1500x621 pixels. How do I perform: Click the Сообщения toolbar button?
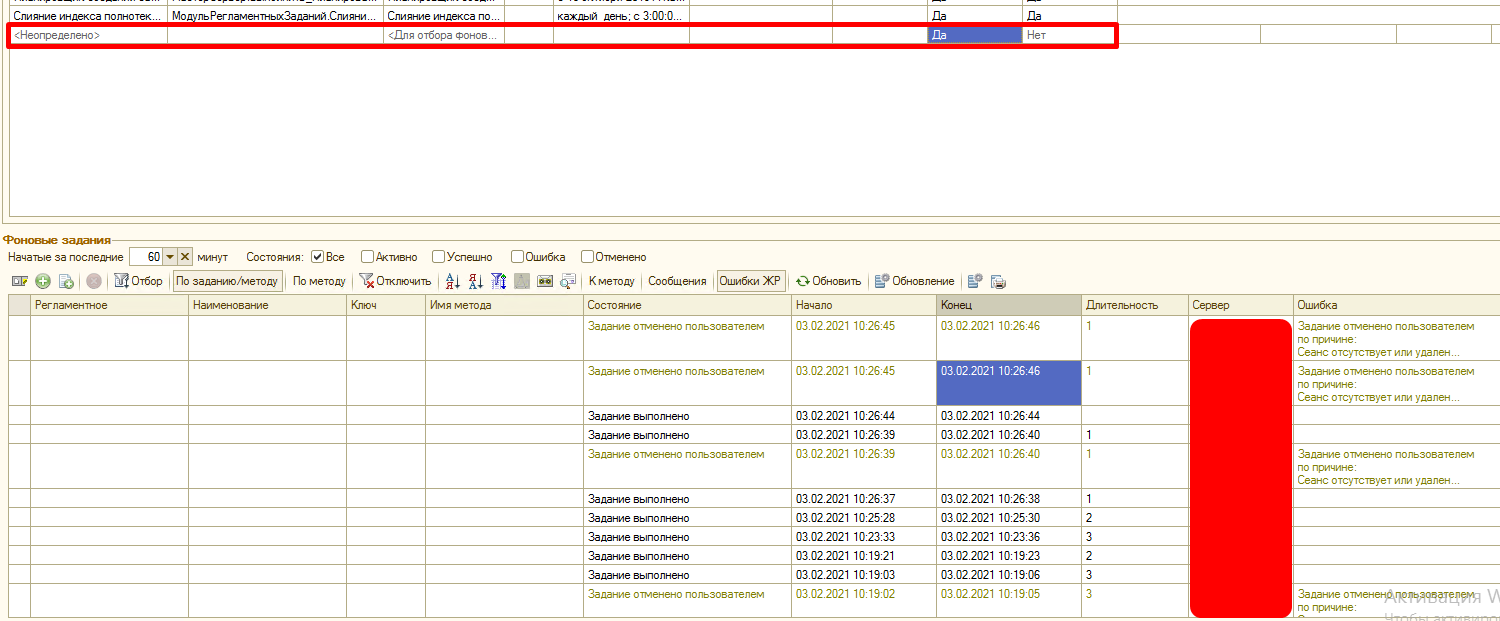[x=677, y=281]
